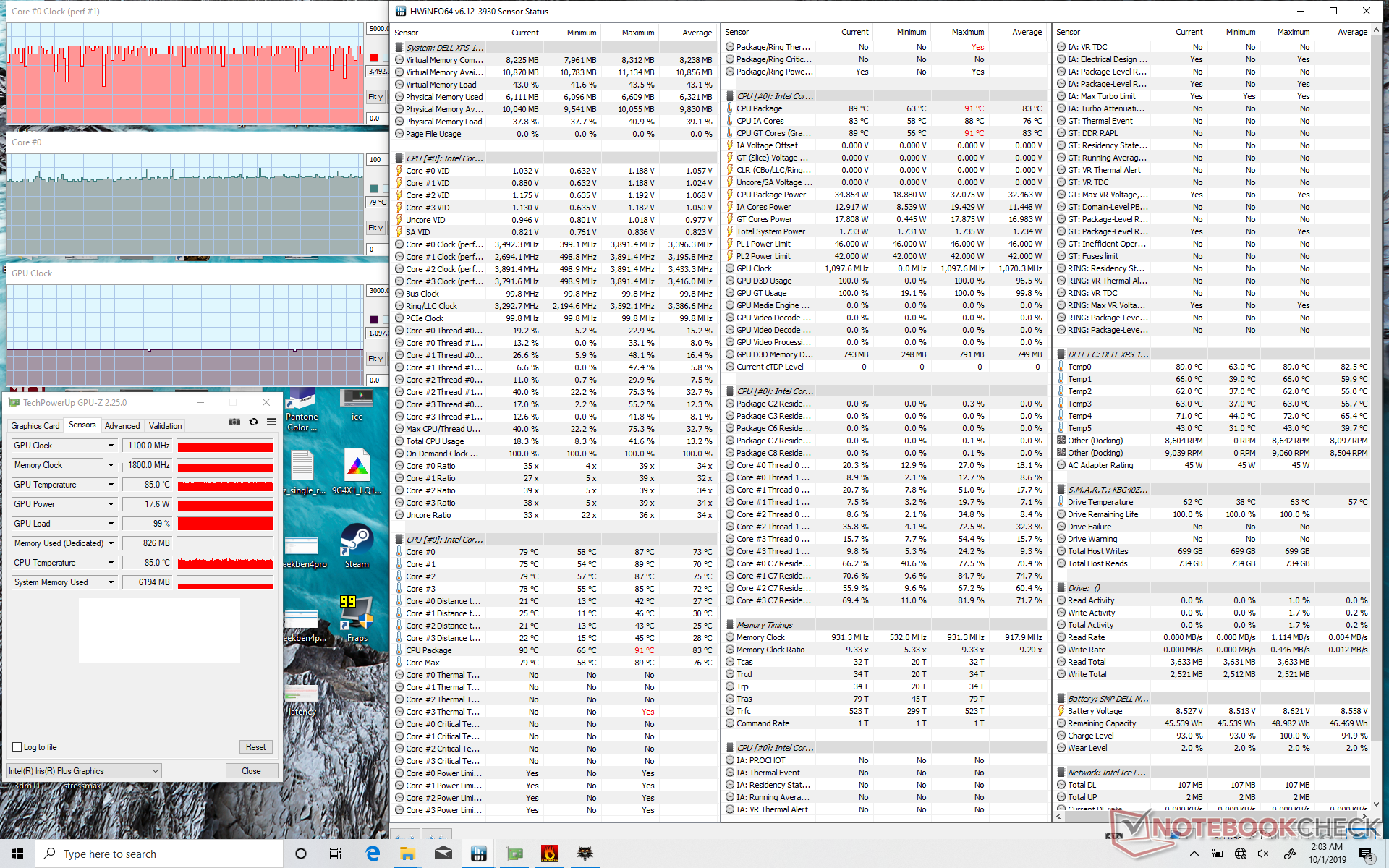
Task: Click the FurMark icon in the taskbar
Action: pos(550,854)
